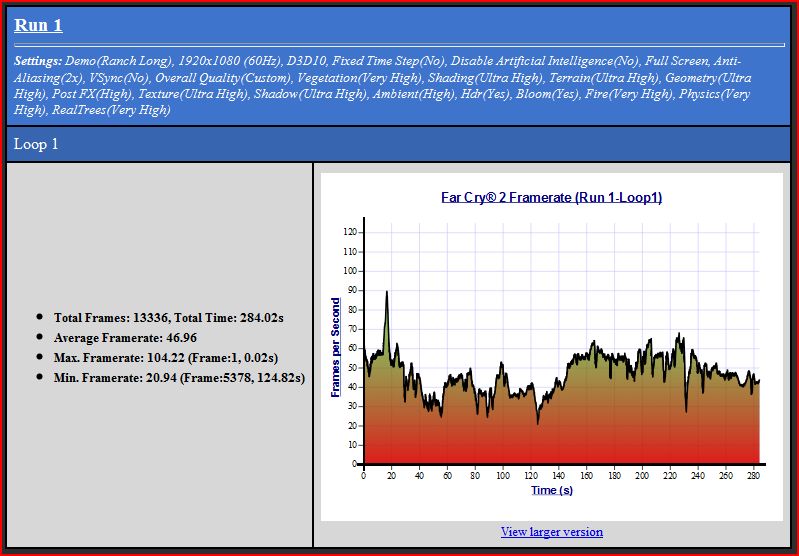Click the RealTrees(Very High) settings text
Image resolution: width=799 pixels, height=556 pixels.
tap(111, 110)
